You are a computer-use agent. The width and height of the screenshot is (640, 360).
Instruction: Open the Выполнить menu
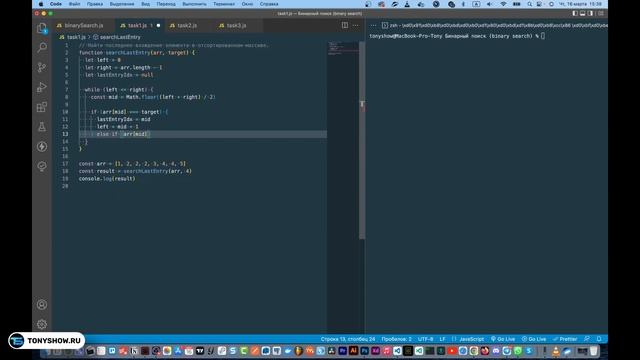tap(194, 4)
